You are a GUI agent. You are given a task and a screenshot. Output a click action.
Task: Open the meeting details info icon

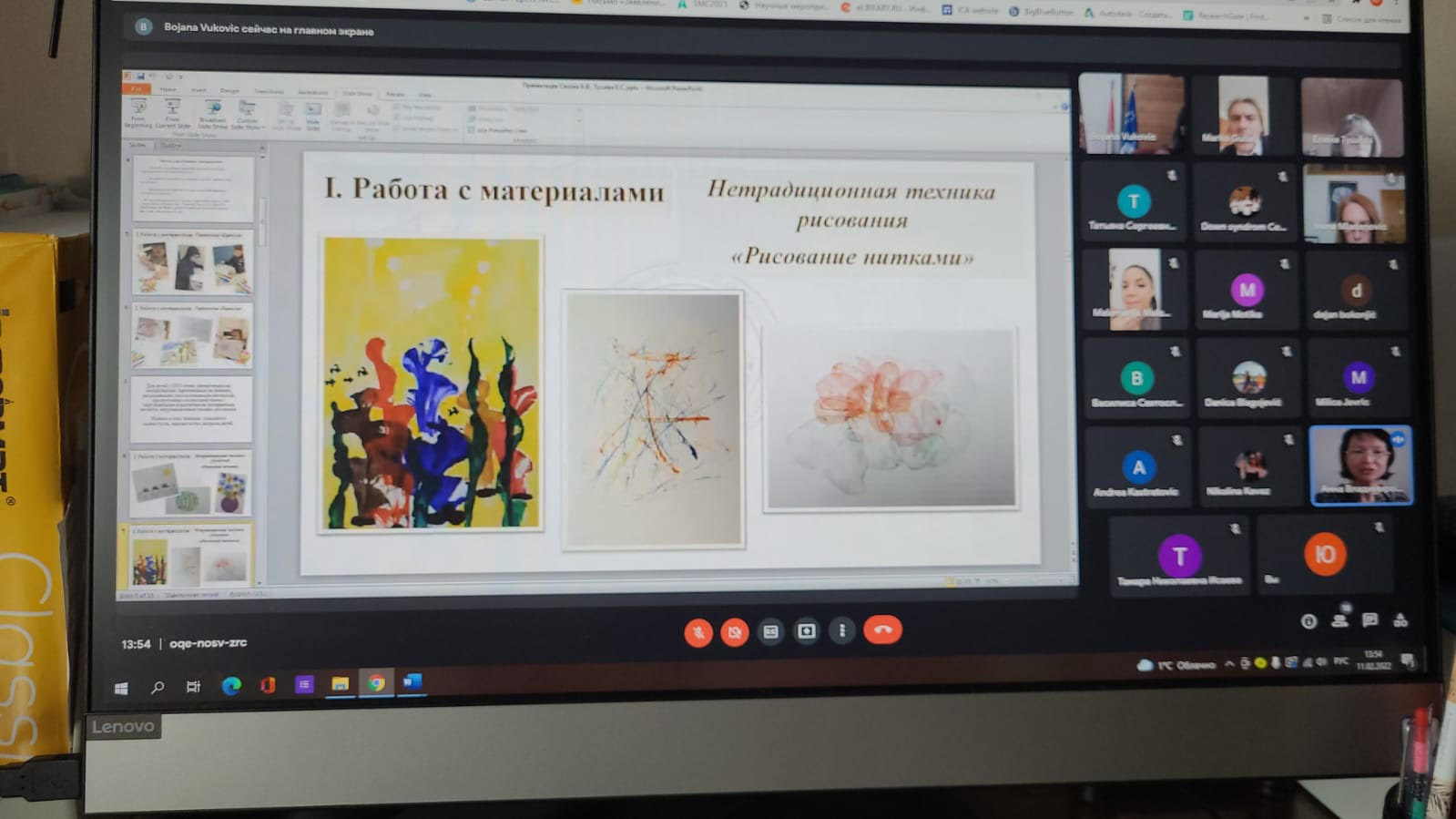(x=1308, y=621)
